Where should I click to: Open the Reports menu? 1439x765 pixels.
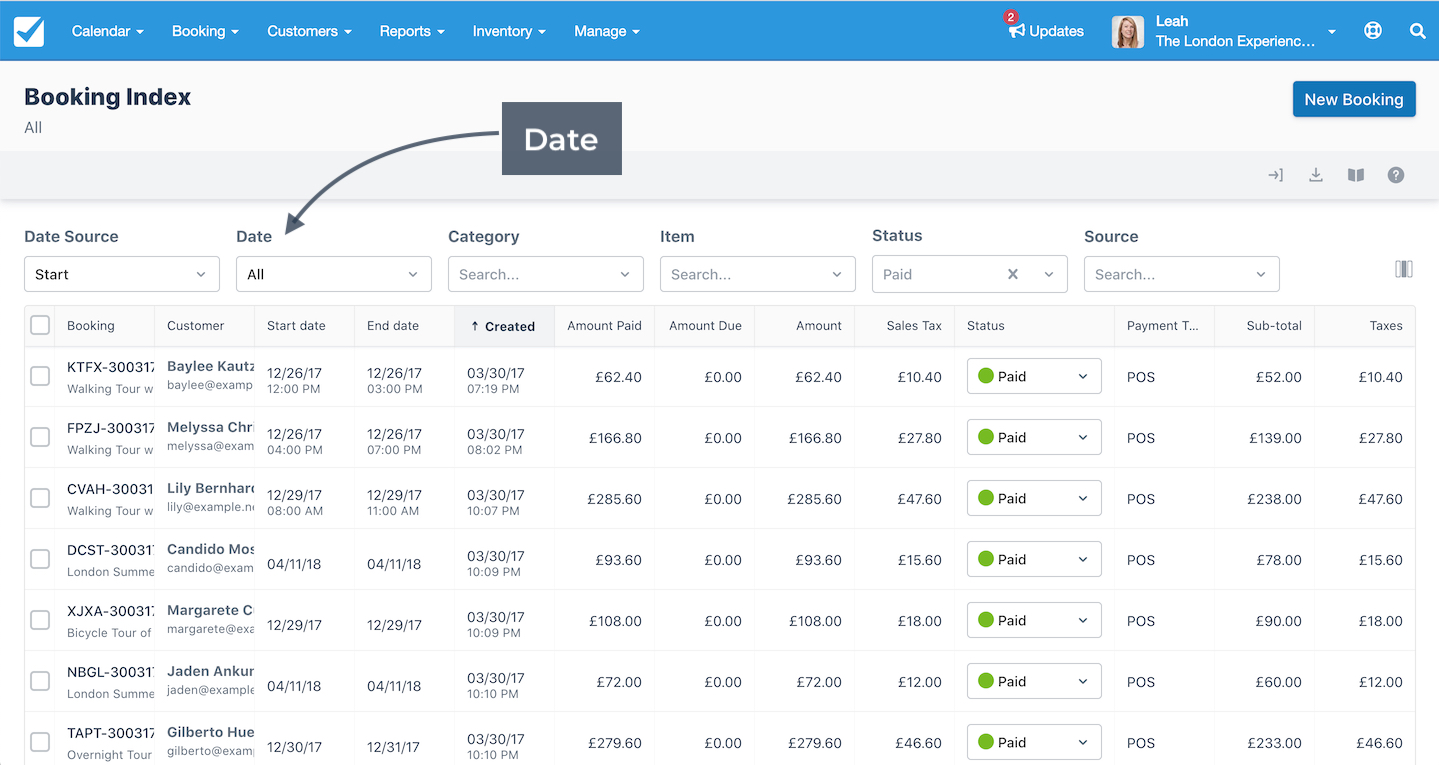point(412,31)
